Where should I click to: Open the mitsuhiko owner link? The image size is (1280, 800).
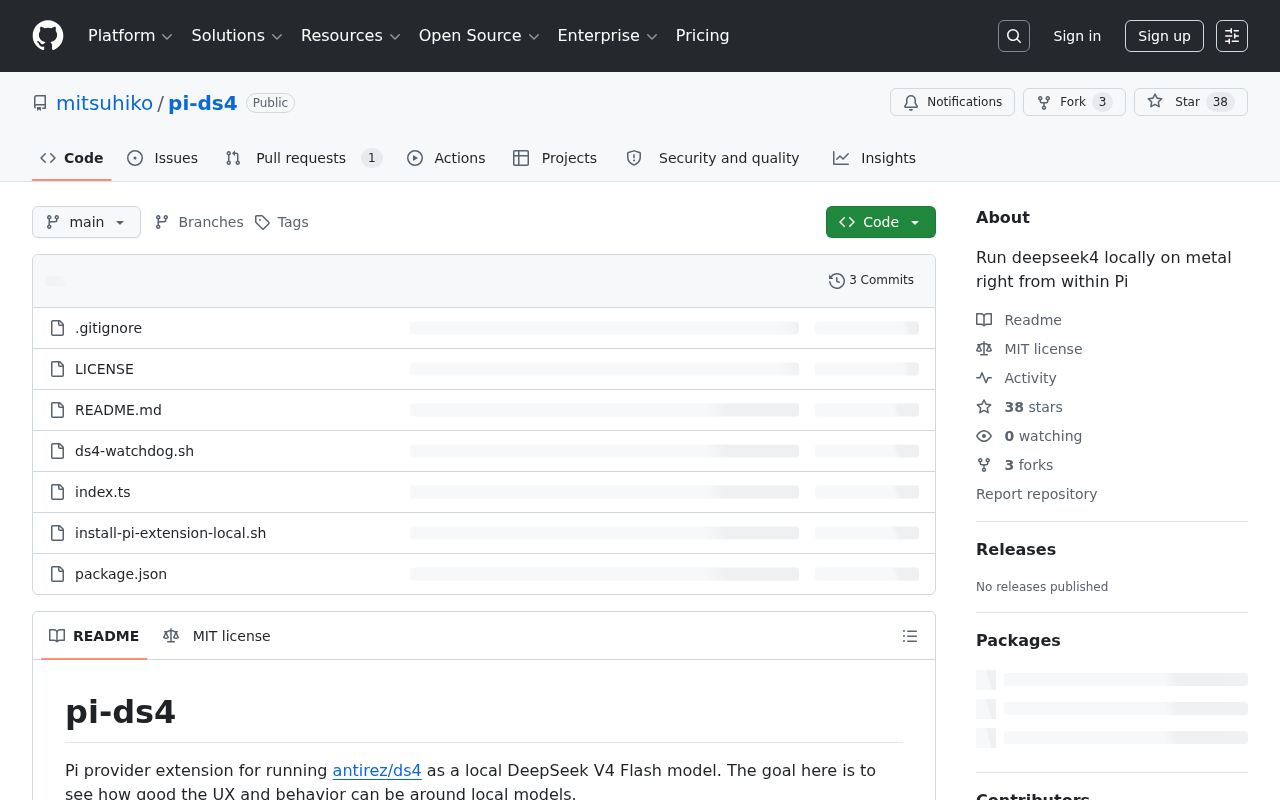point(105,103)
